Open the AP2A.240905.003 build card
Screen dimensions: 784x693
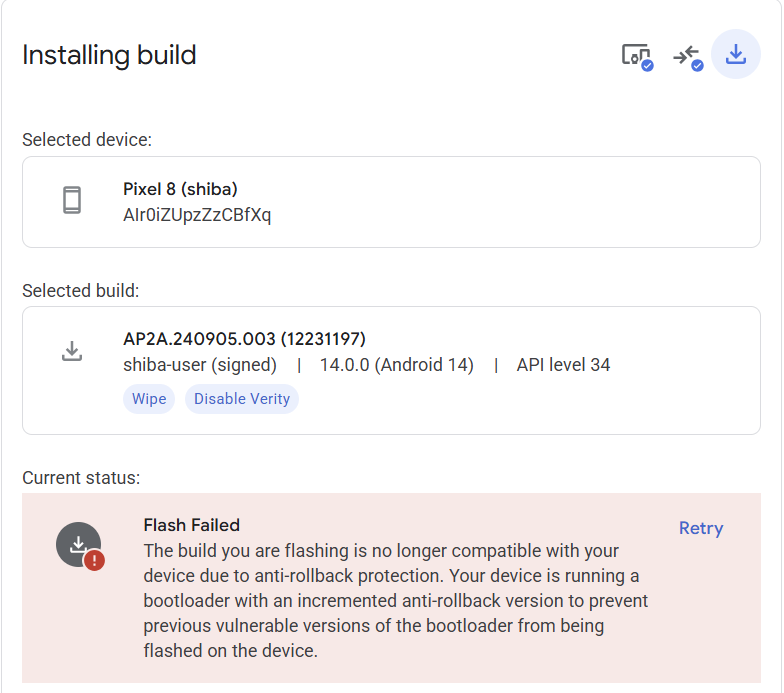tap(392, 370)
